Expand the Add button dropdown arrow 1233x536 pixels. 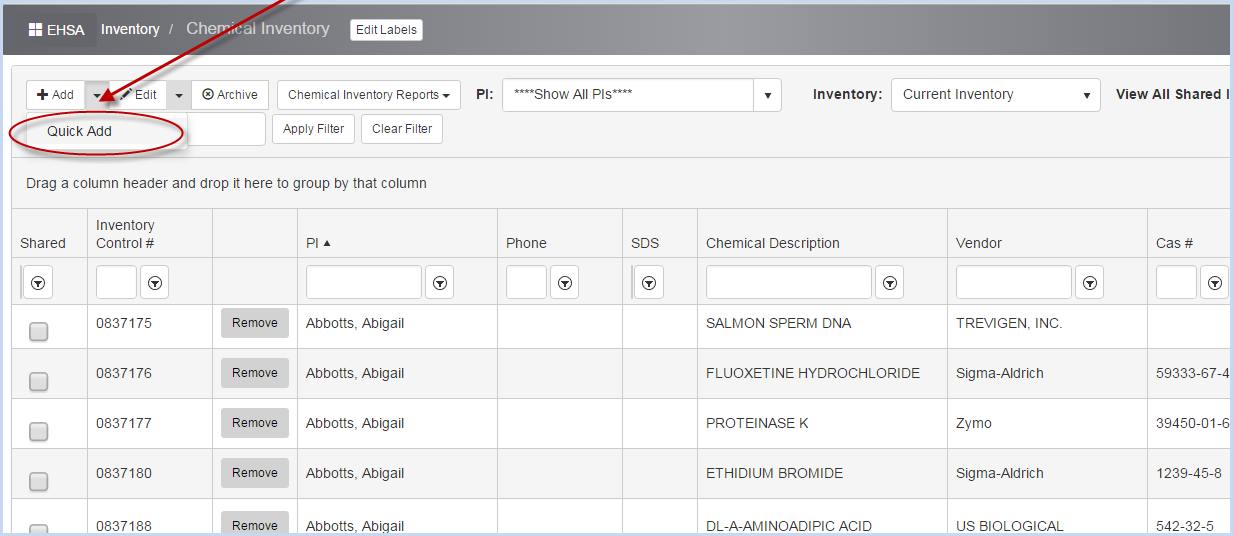point(97,95)
